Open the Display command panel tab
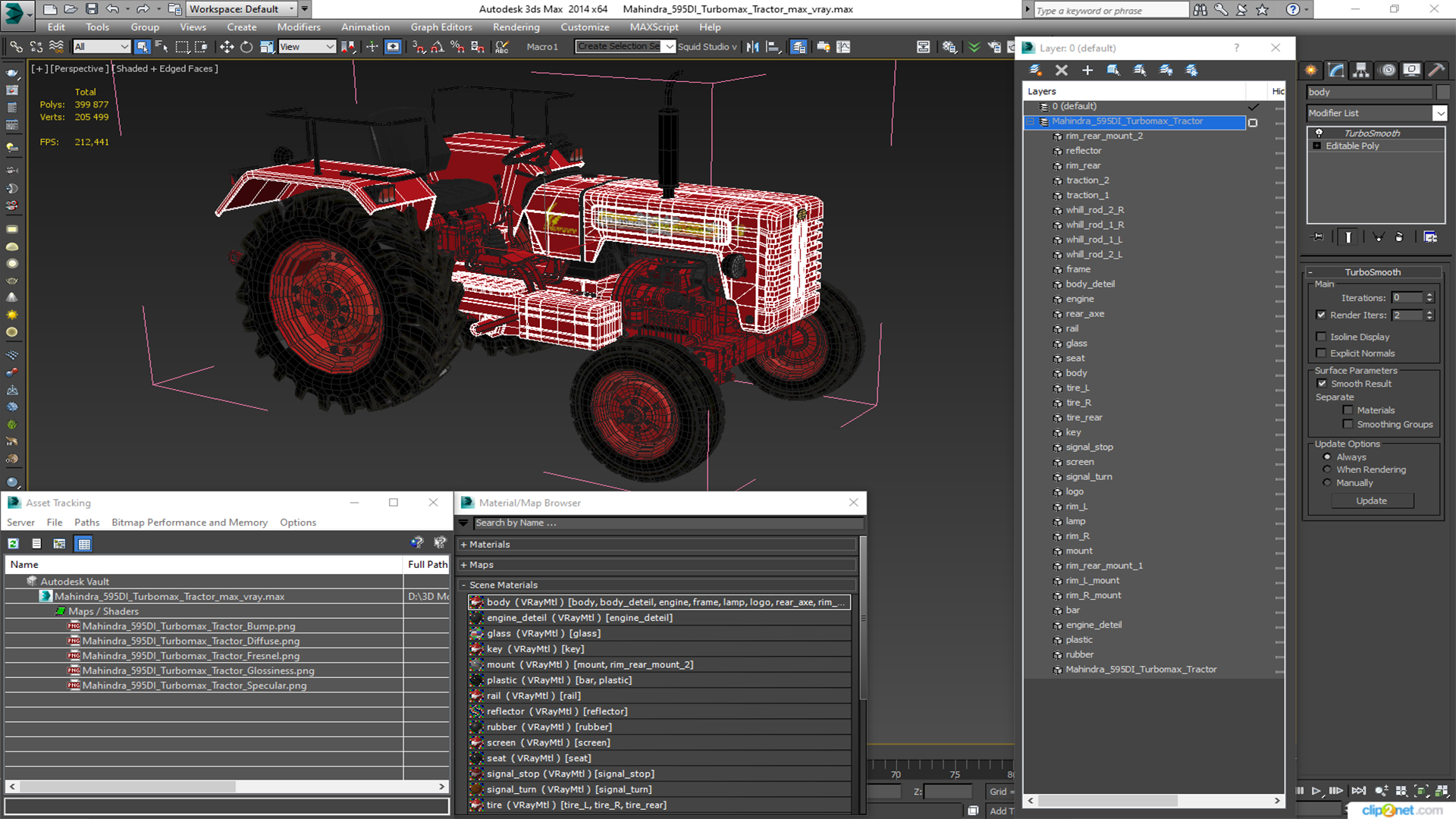The height and width of the screenshot is (819, 1456). point(1411,70)
